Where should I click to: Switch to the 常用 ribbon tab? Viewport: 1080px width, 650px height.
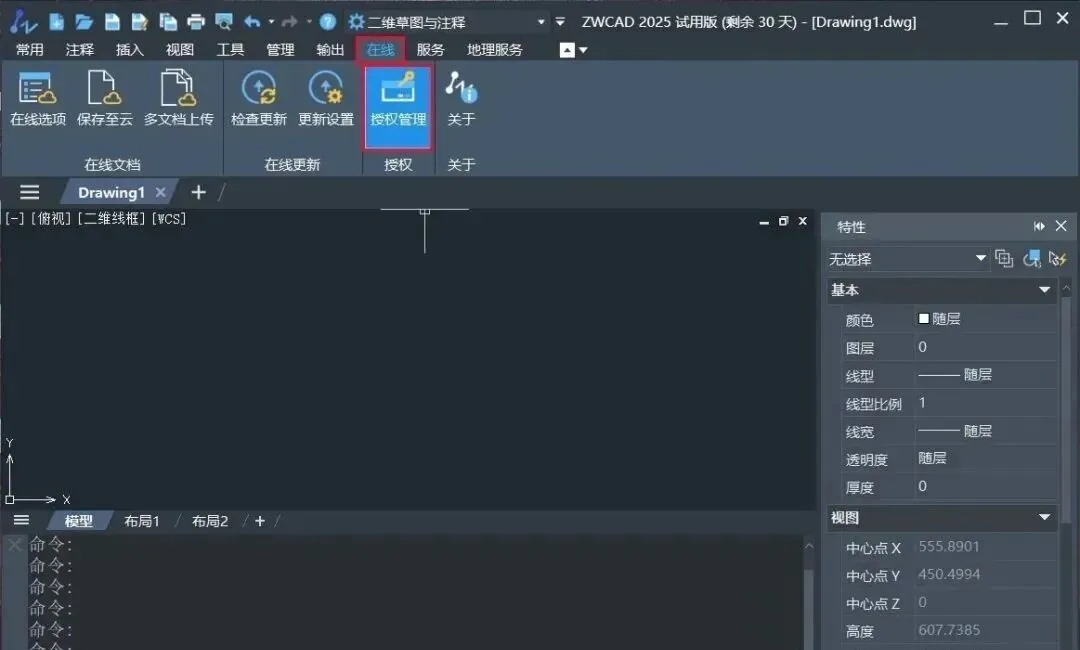(30, 50)
